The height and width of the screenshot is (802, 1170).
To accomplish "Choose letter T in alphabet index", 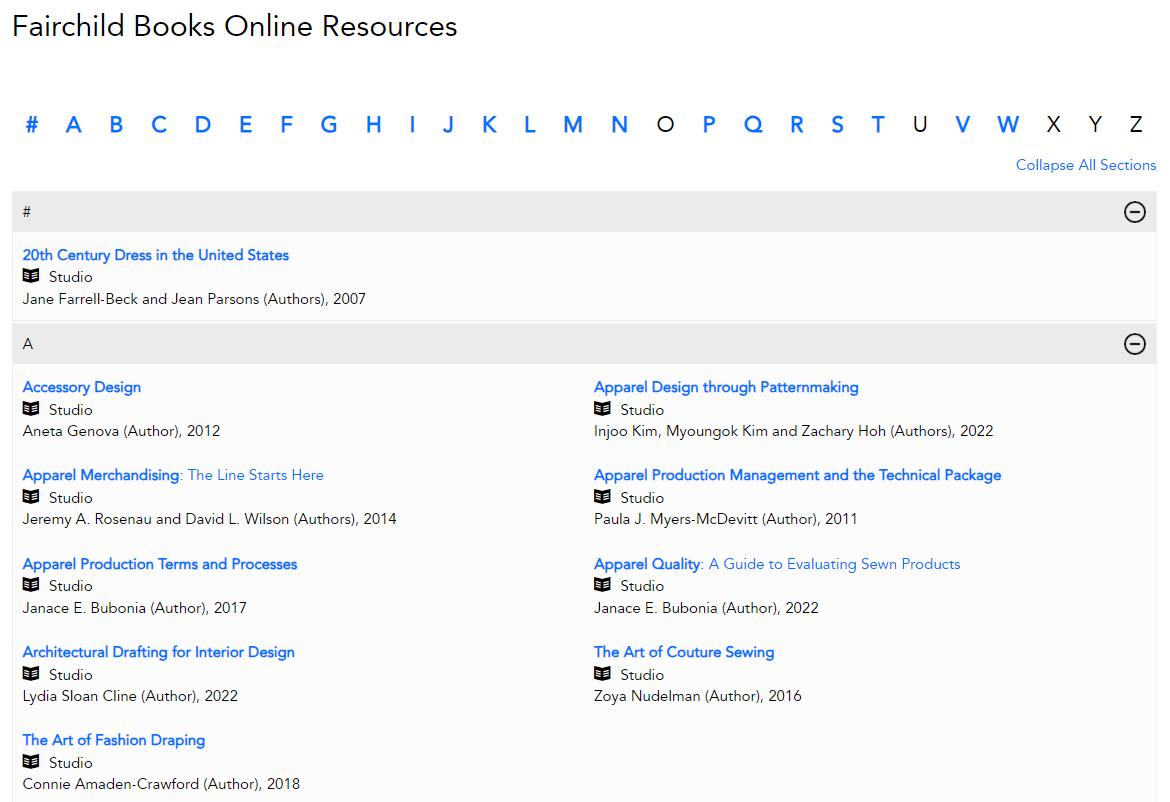I will pos(878,124).
